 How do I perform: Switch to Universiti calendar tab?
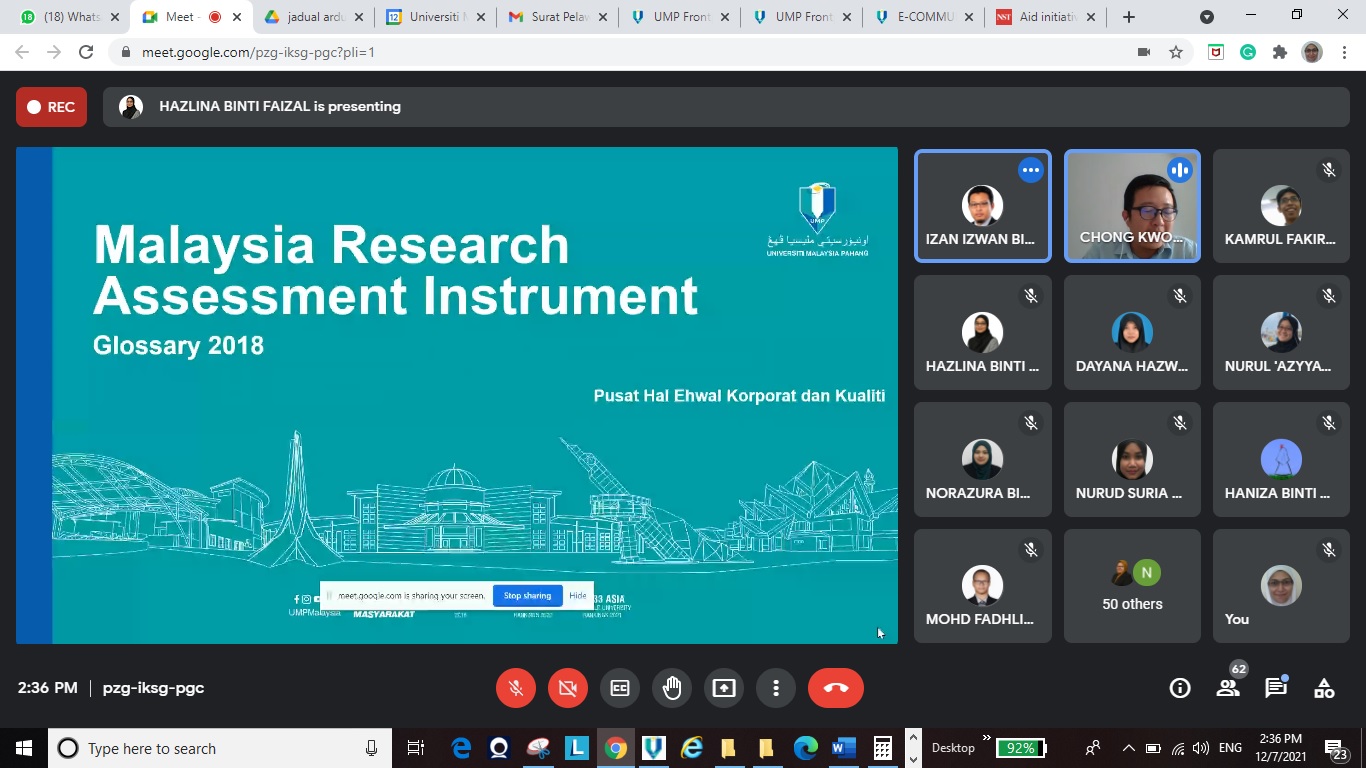point(434,17)
